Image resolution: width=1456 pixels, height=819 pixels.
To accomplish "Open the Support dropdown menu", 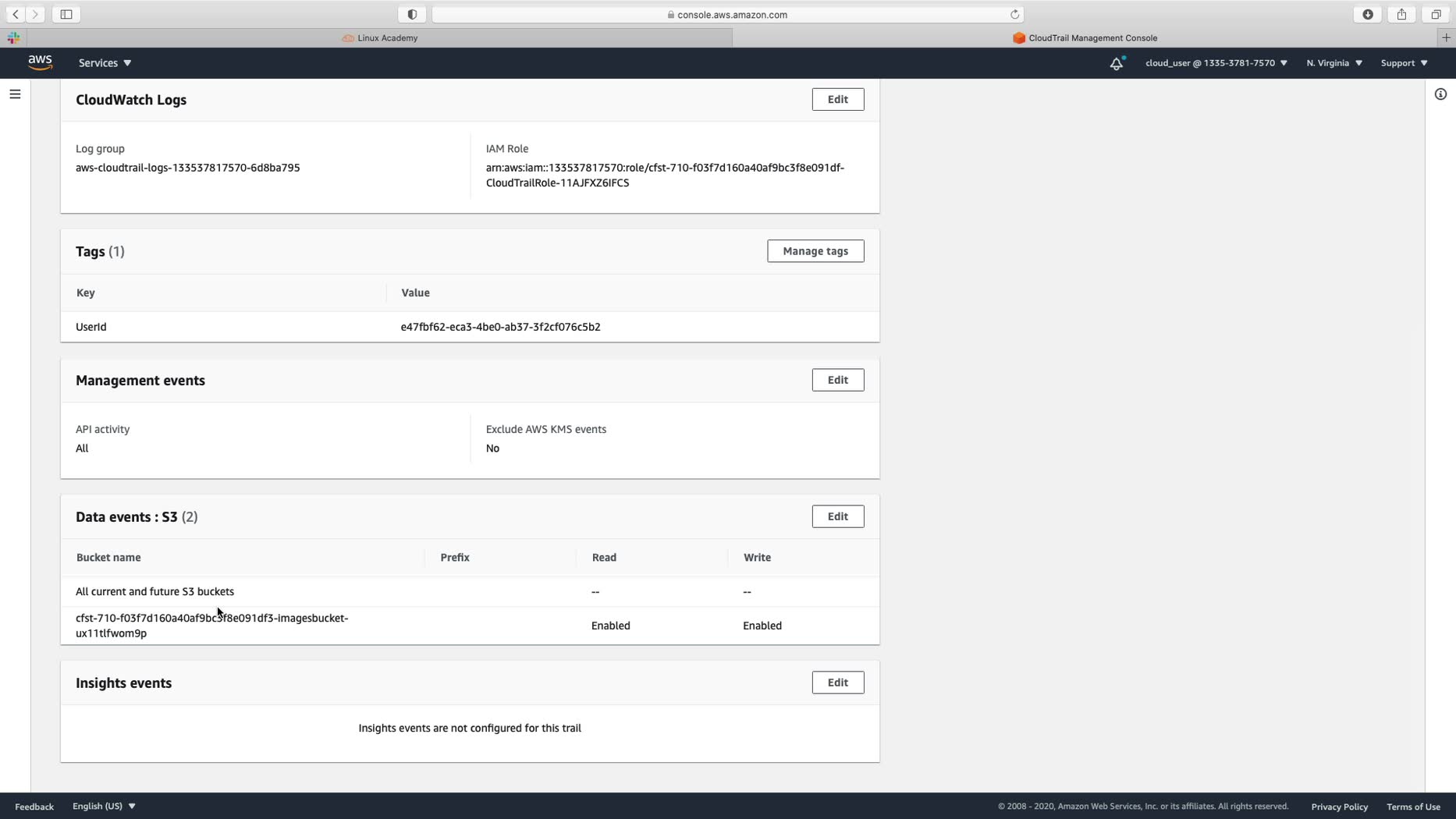I will tap(1404, 63).
